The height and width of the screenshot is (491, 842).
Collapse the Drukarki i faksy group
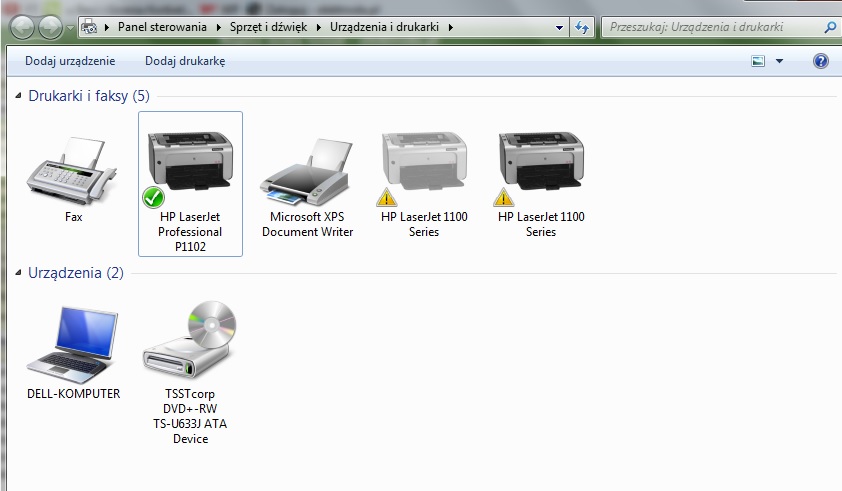(18, 96)
